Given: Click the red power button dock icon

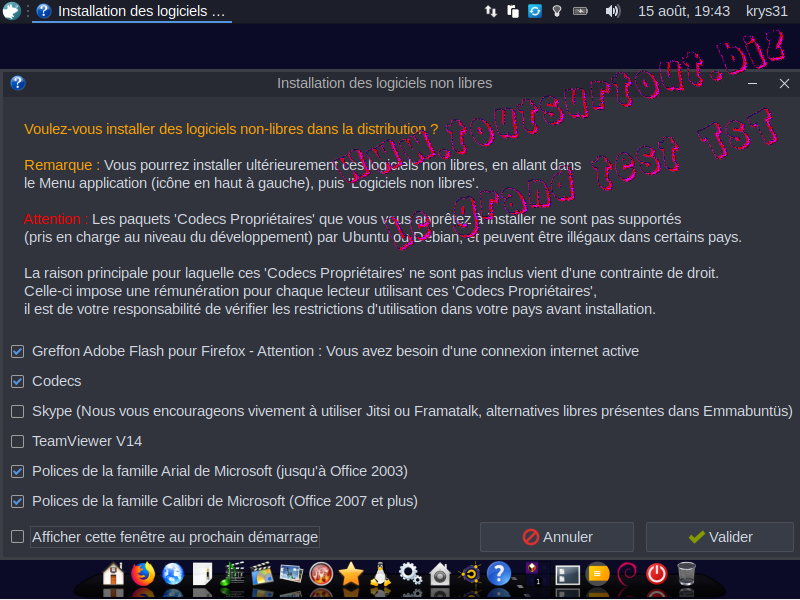Looking at the screenshot, I should click(x=657, y=574).
